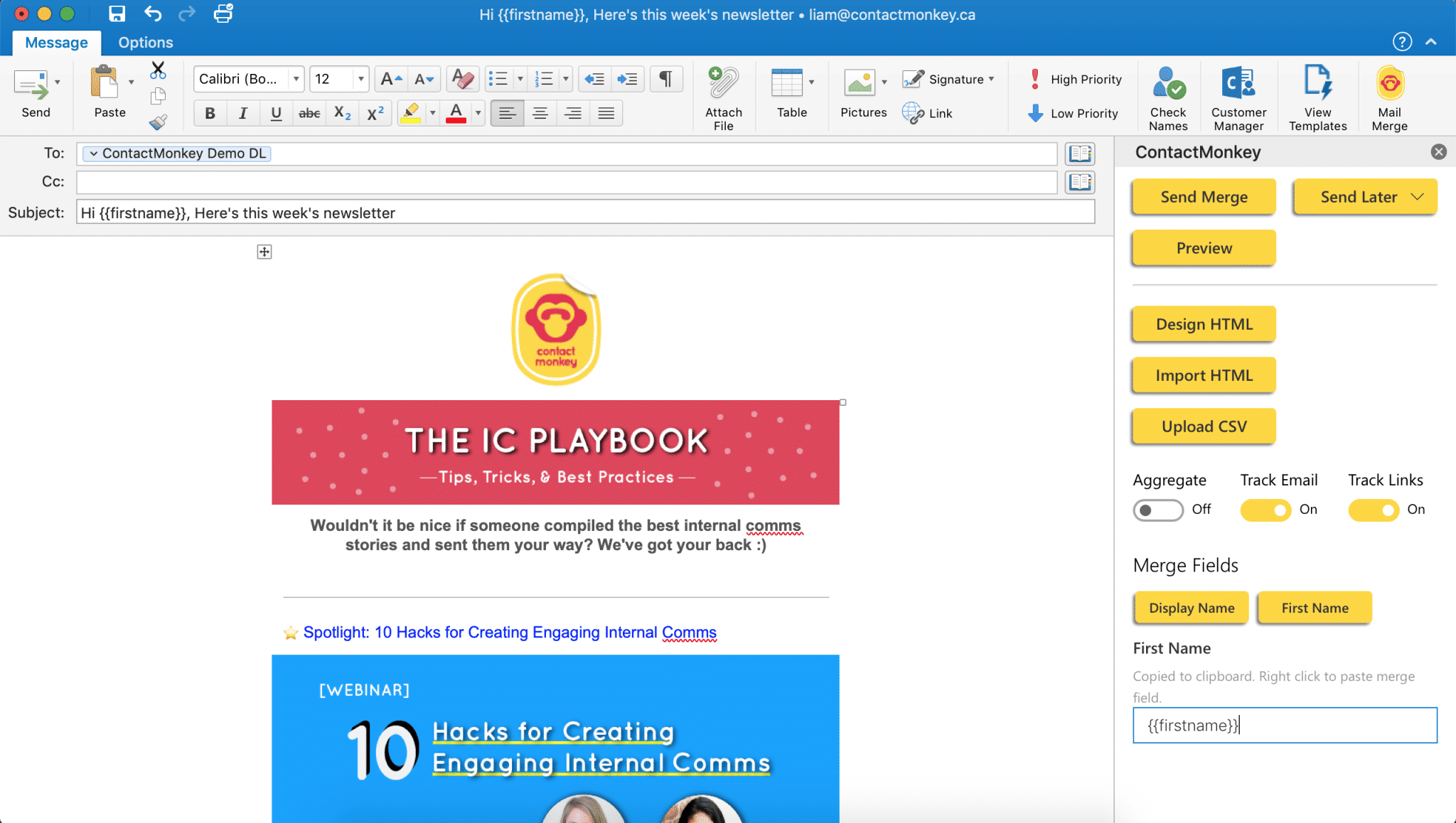Screen dimensions: 1456x823
Task: Expand ContactMonkey Demo DL recipient
Action: pyautogui.click(x=93, y=154)
